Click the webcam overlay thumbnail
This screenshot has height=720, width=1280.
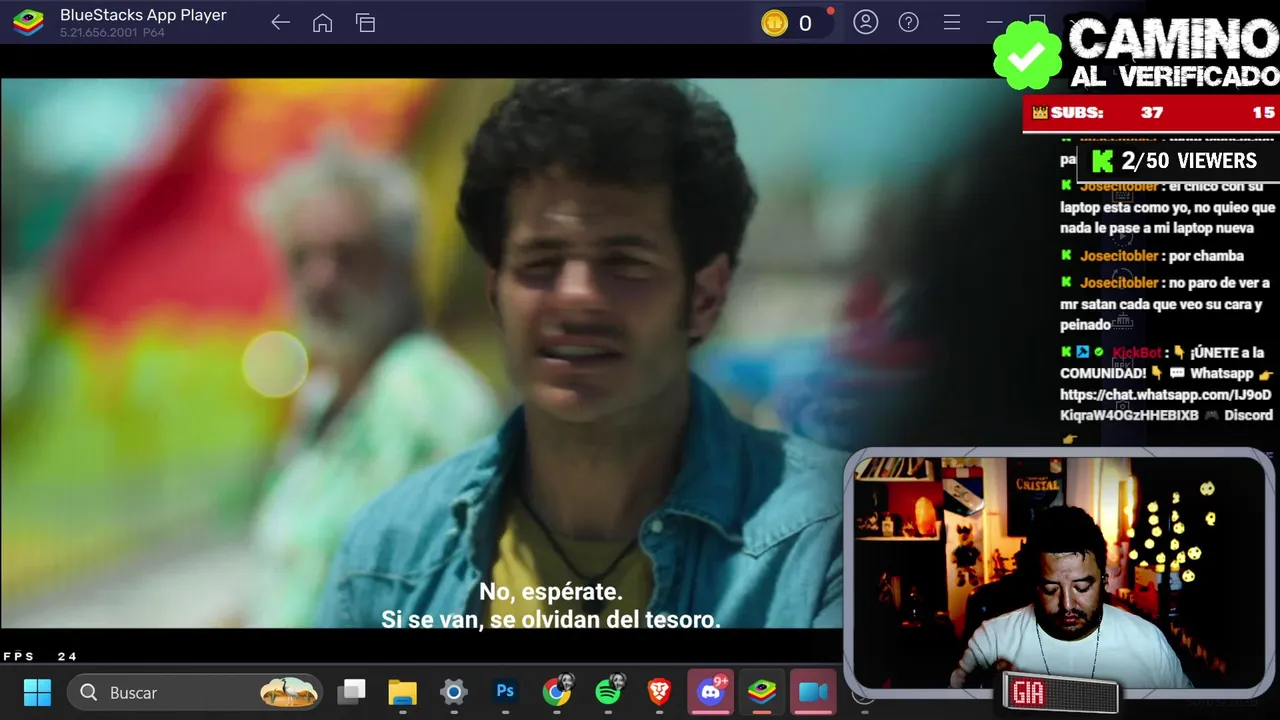tap(1058, 574)
